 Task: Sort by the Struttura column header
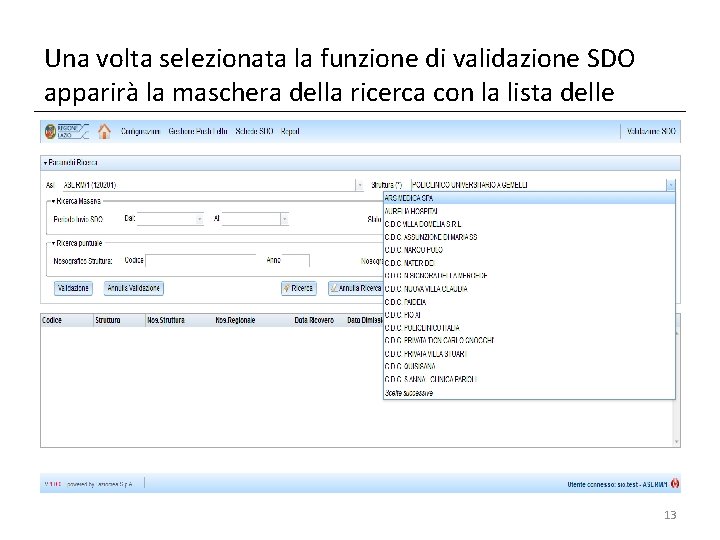[119, 321]
